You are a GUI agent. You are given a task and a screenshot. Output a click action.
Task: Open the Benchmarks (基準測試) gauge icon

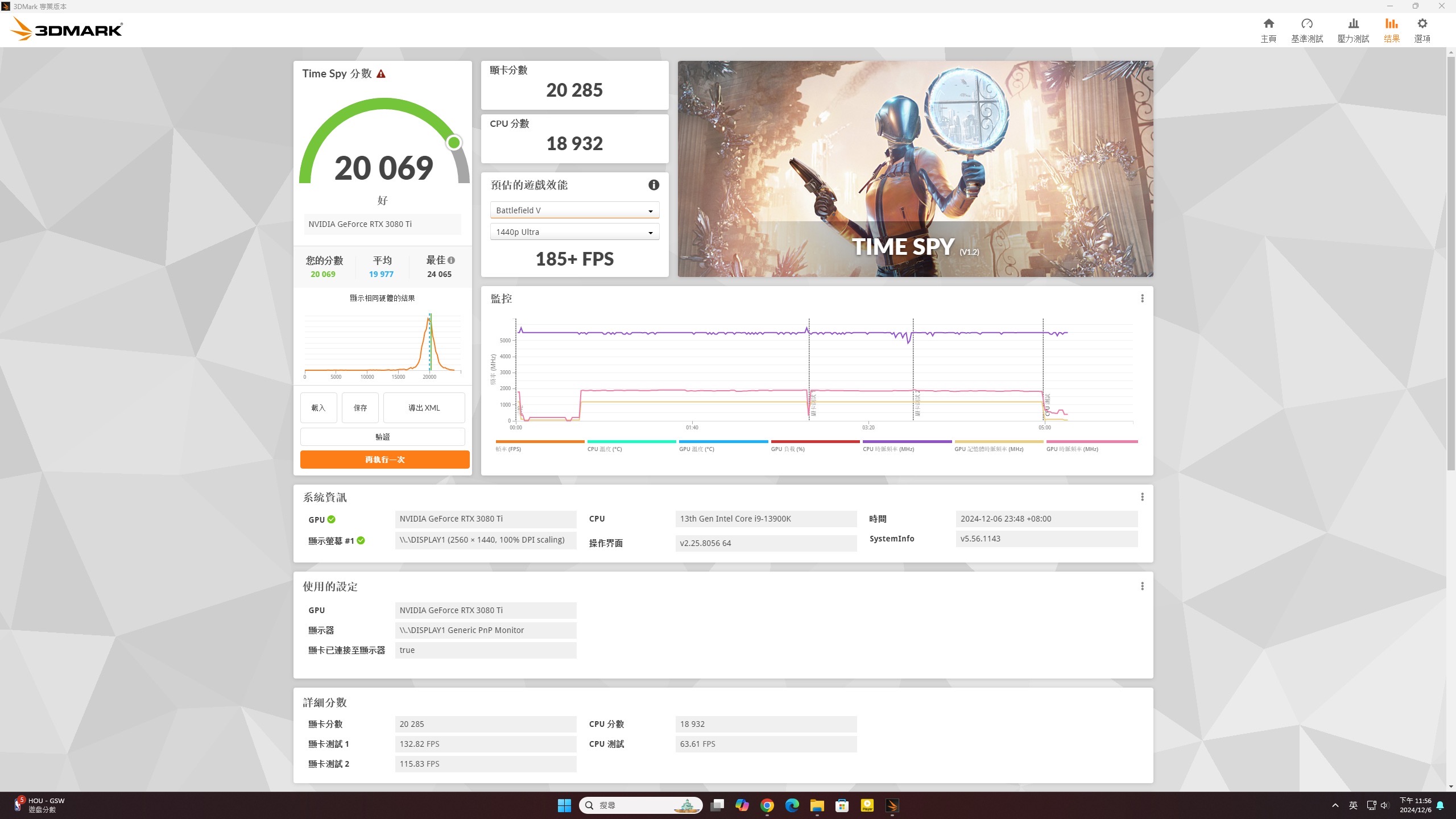1307,30
